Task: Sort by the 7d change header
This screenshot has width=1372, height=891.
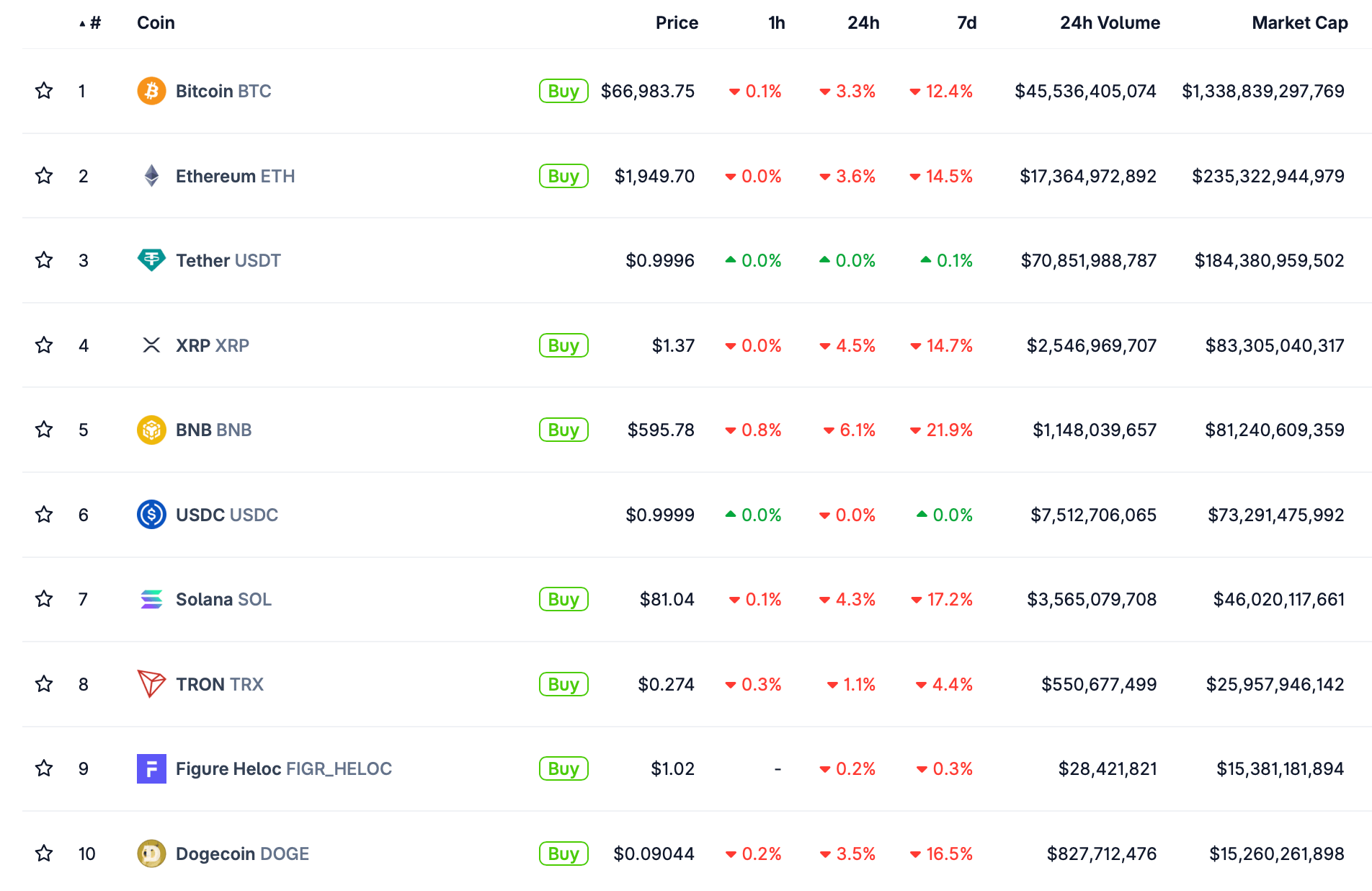Action: (x=966, y=23)
